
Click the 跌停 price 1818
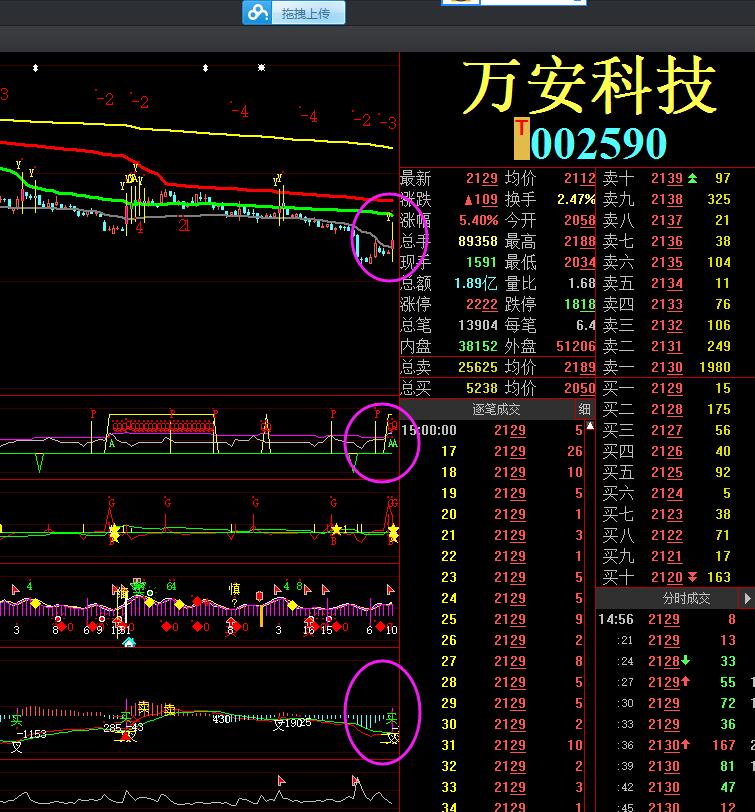tap(579, 304)
